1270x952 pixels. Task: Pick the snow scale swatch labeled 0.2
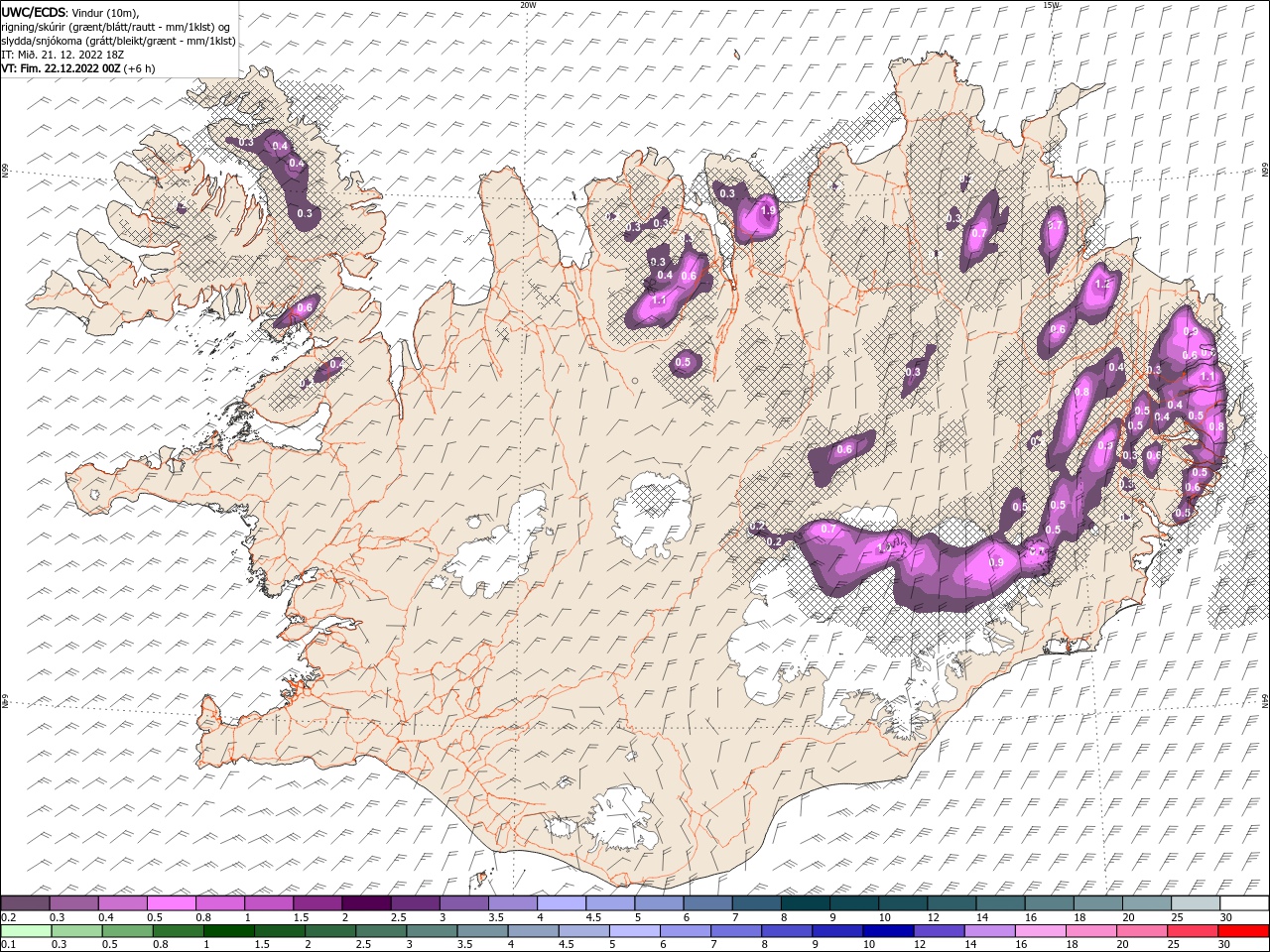pyautogui.click(x=25, y=903)
